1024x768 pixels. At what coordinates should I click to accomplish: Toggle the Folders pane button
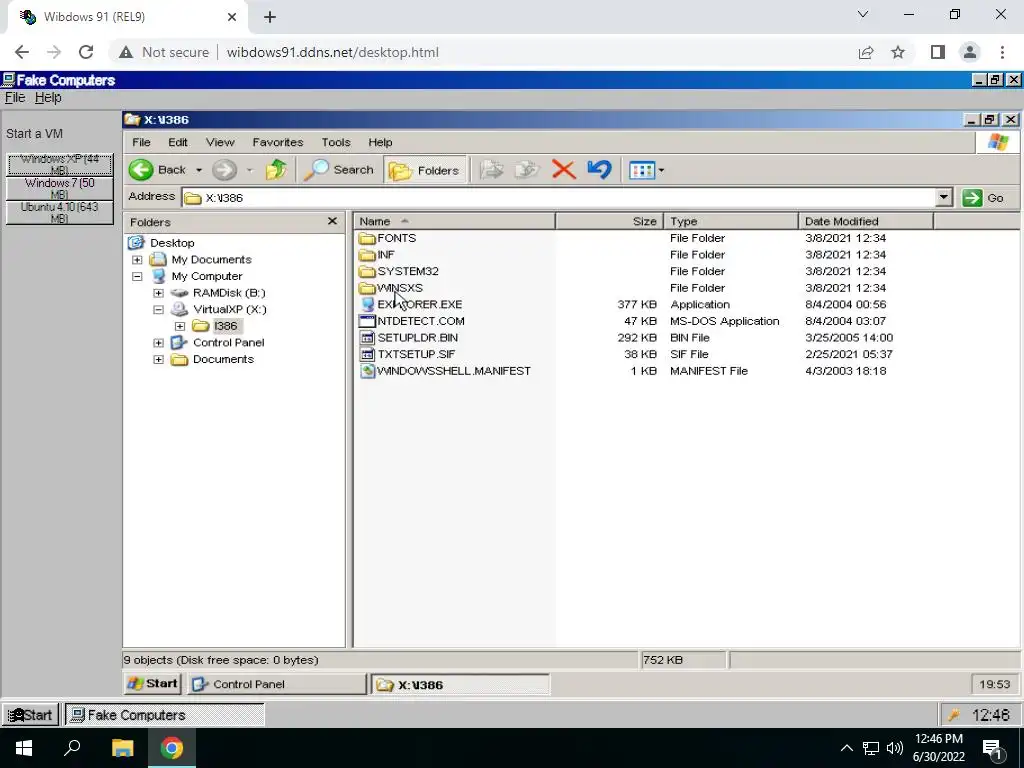click(425, 170)
